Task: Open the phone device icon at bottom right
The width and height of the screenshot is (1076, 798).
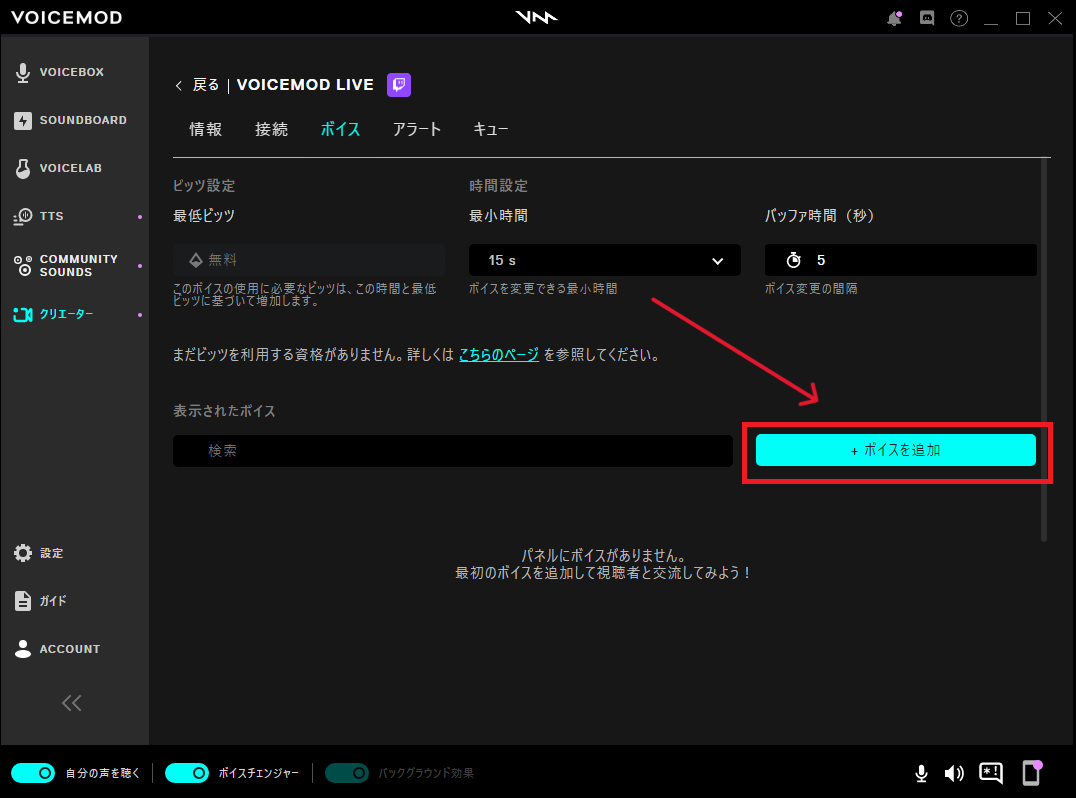Action: tap(1031, 773)
